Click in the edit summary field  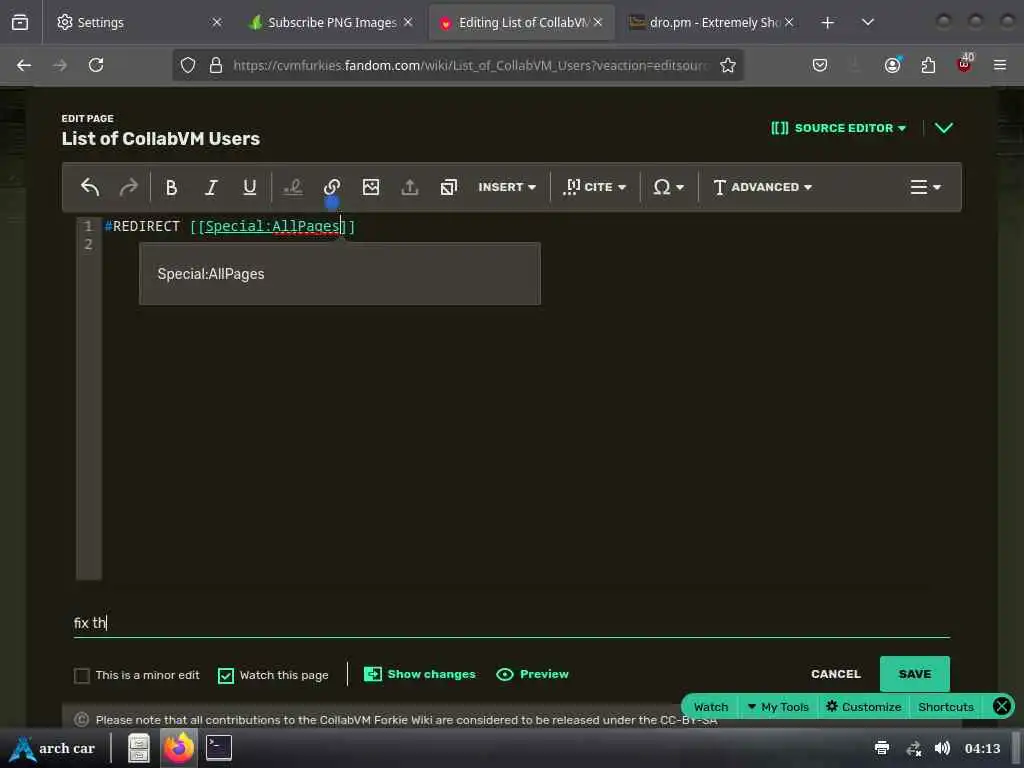coord(511,623)
